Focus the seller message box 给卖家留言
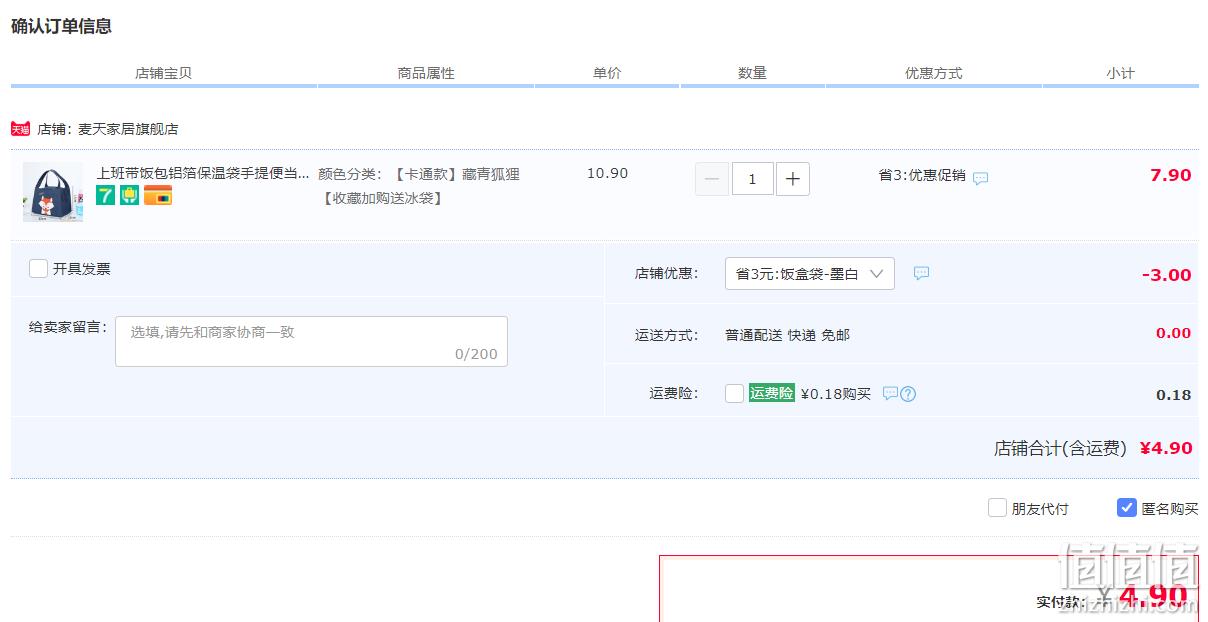This screenshot has width=1208, height=622. click(311, 341)
